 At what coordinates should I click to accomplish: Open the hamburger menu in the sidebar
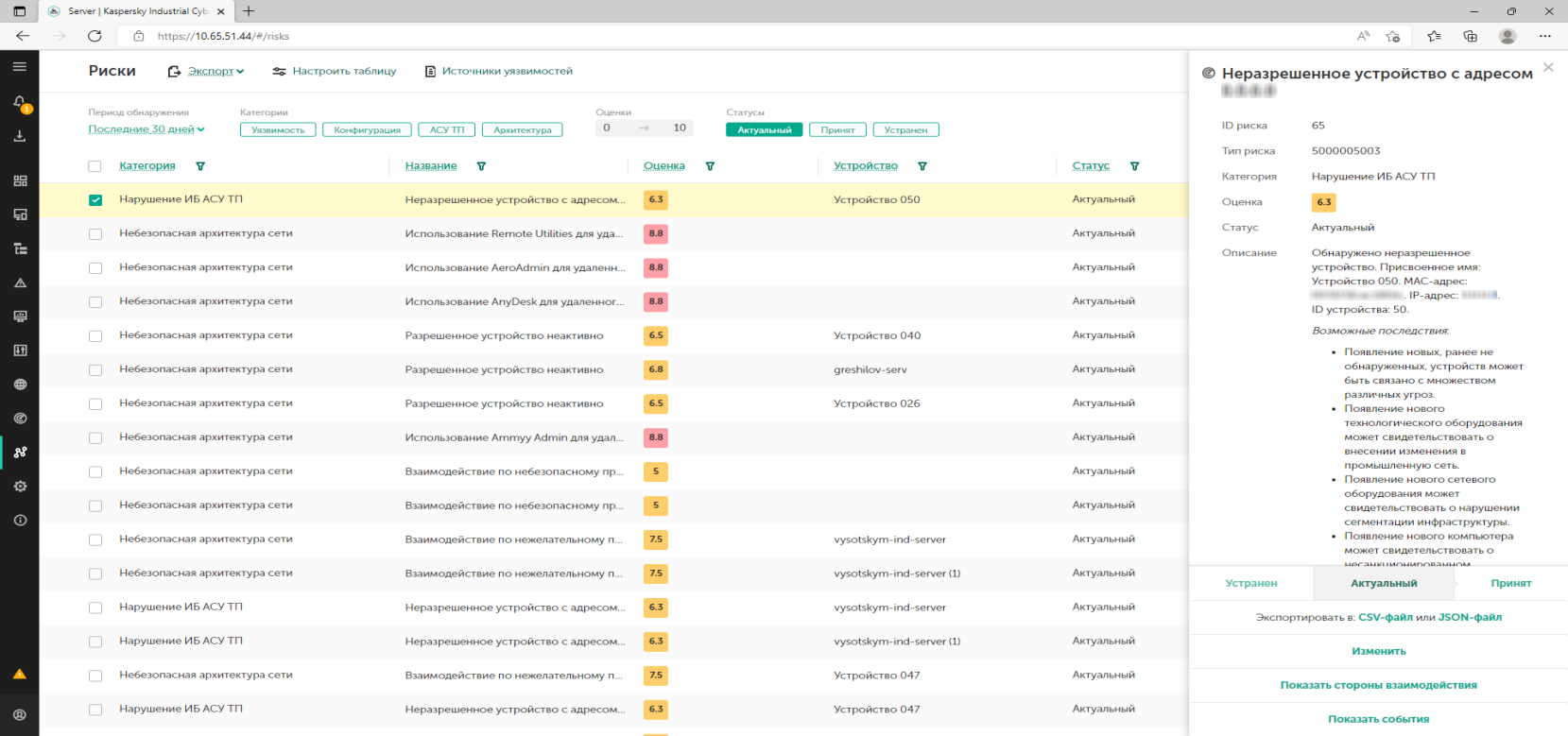19,67
